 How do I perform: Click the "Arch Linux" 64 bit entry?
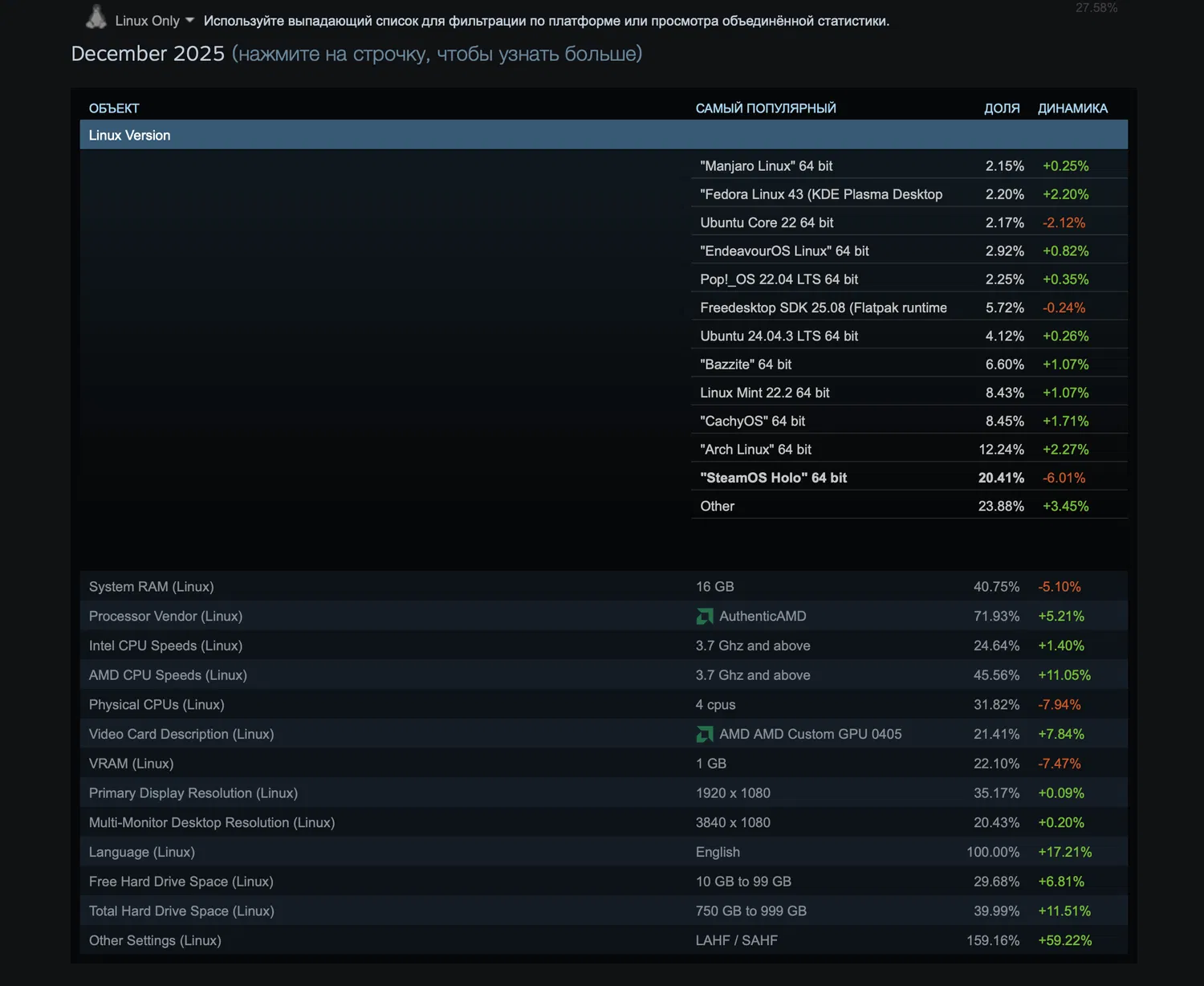755,450
